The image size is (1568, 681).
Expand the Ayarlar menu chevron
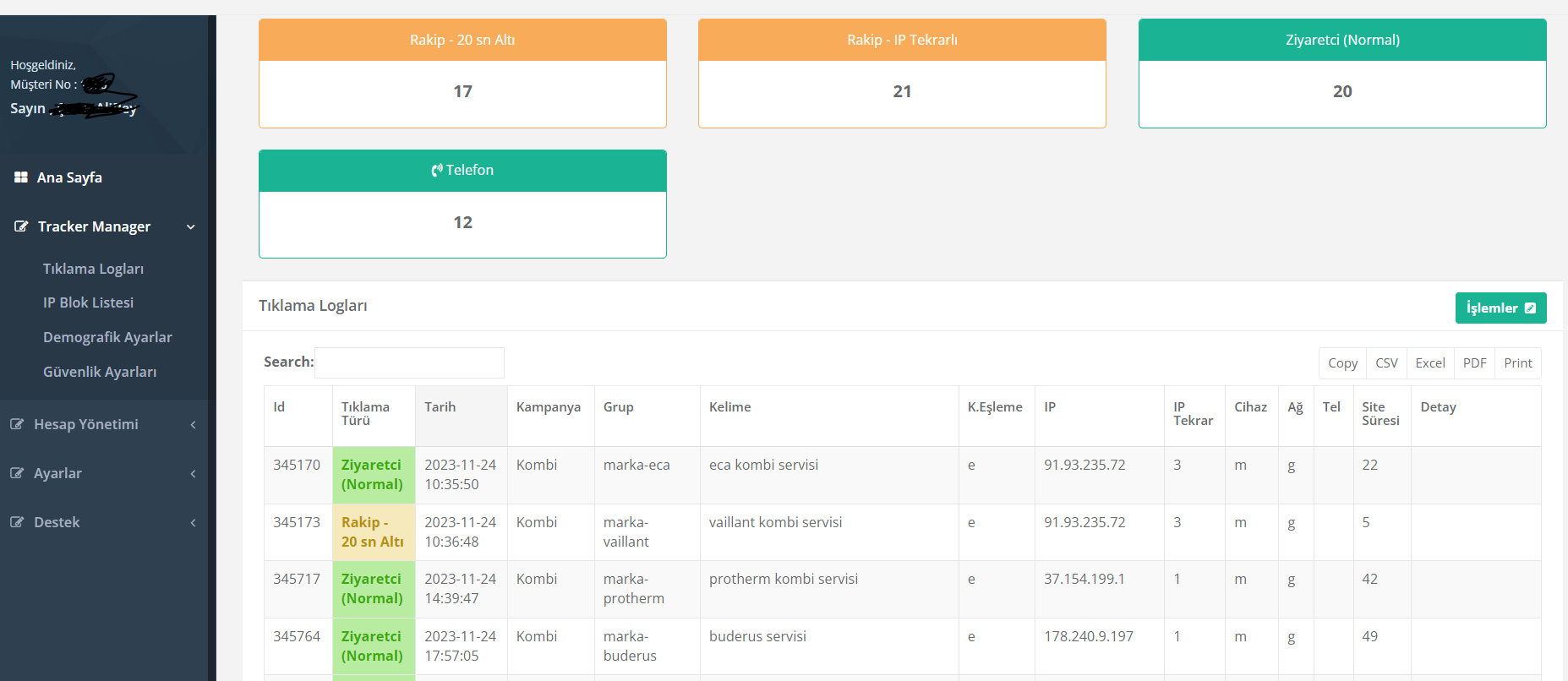coord(194,473)
